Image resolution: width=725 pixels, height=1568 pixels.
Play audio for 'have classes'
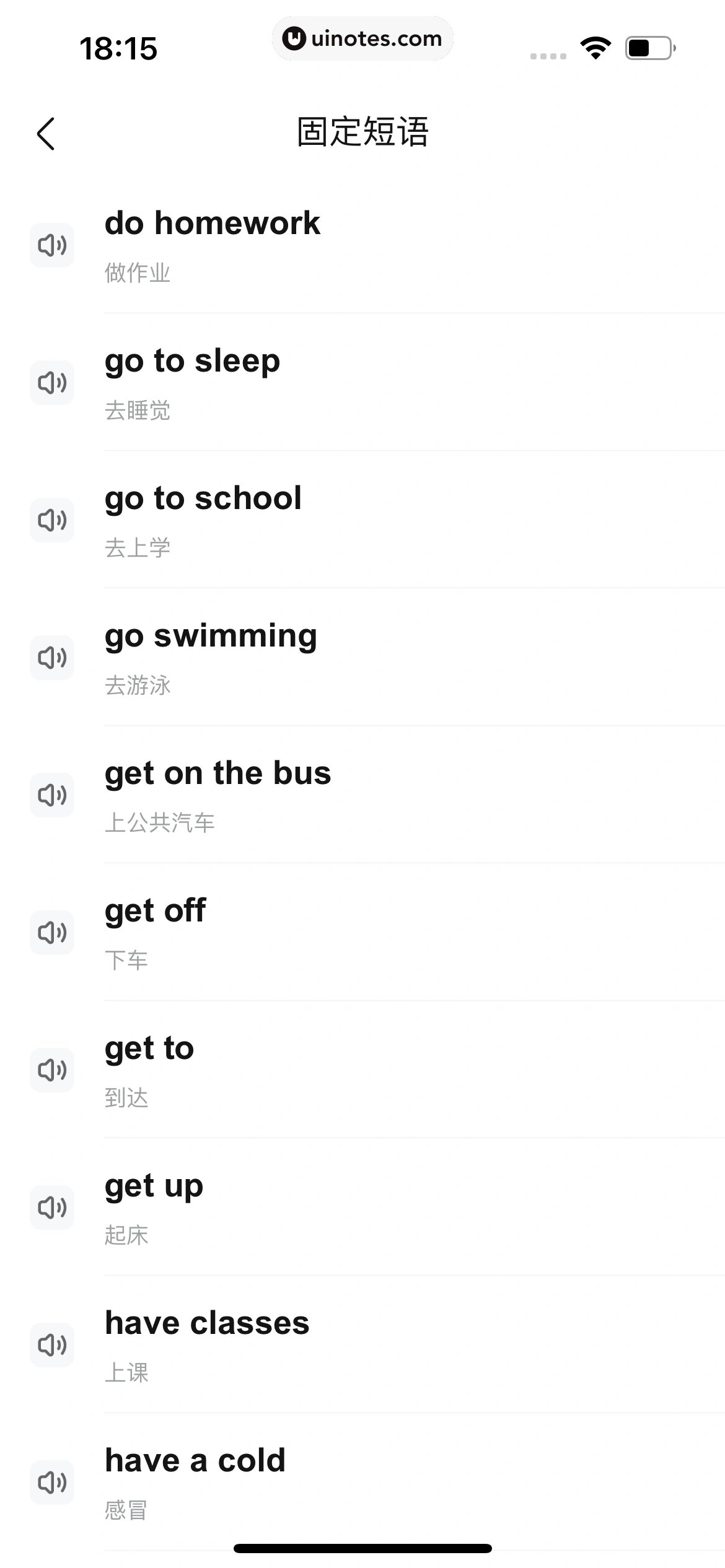[x=52, y=1345]
